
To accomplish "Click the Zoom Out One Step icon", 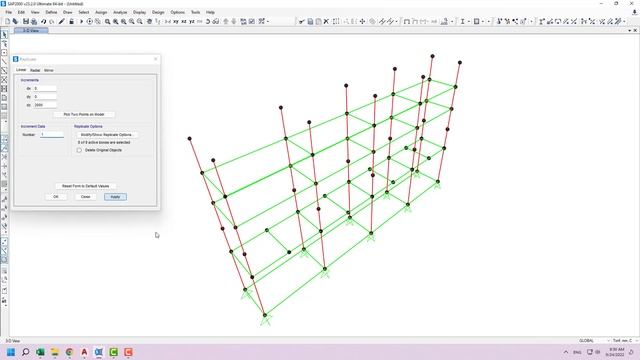I will click(140, 21).
